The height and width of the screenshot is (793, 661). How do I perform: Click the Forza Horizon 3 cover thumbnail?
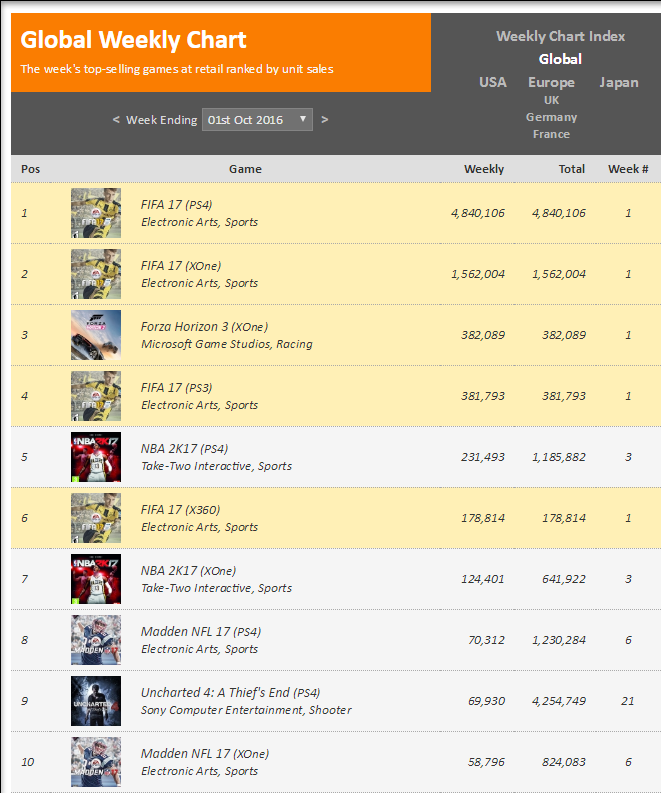tap(96, 335)
